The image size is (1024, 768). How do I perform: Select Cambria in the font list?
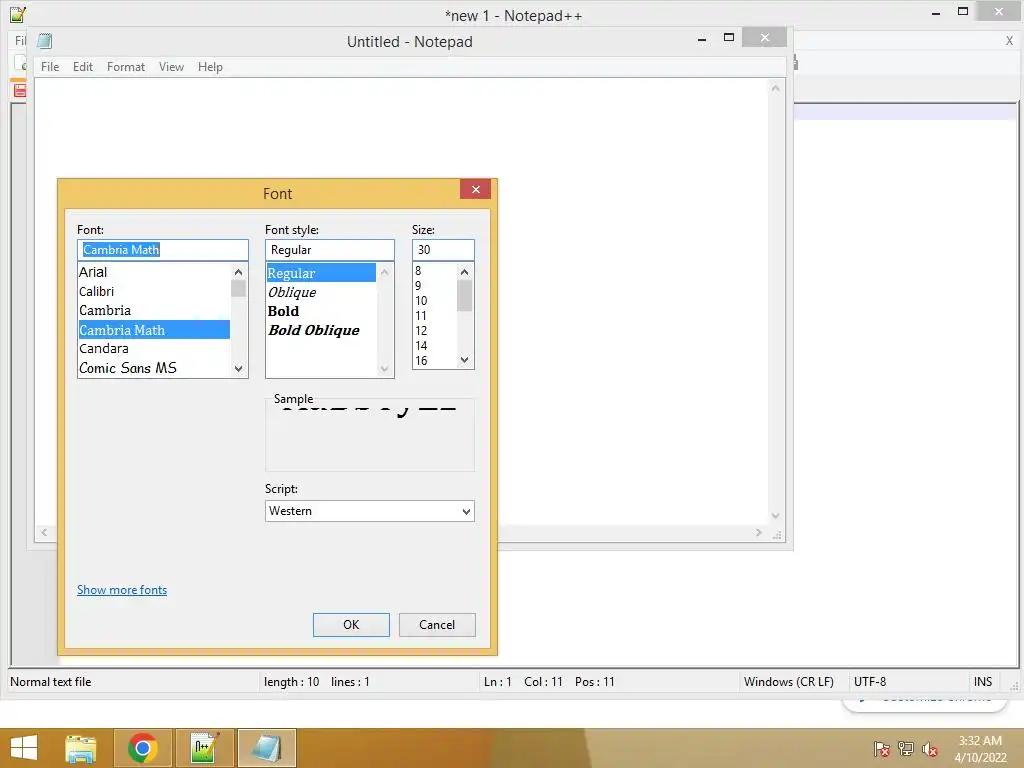[x=154, y=311]
